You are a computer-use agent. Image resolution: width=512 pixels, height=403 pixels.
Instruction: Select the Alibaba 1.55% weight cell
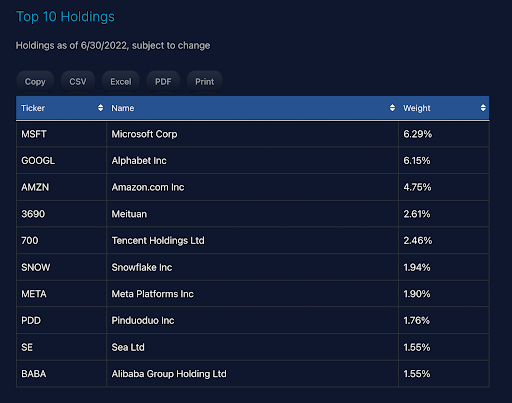coord(444,374)
